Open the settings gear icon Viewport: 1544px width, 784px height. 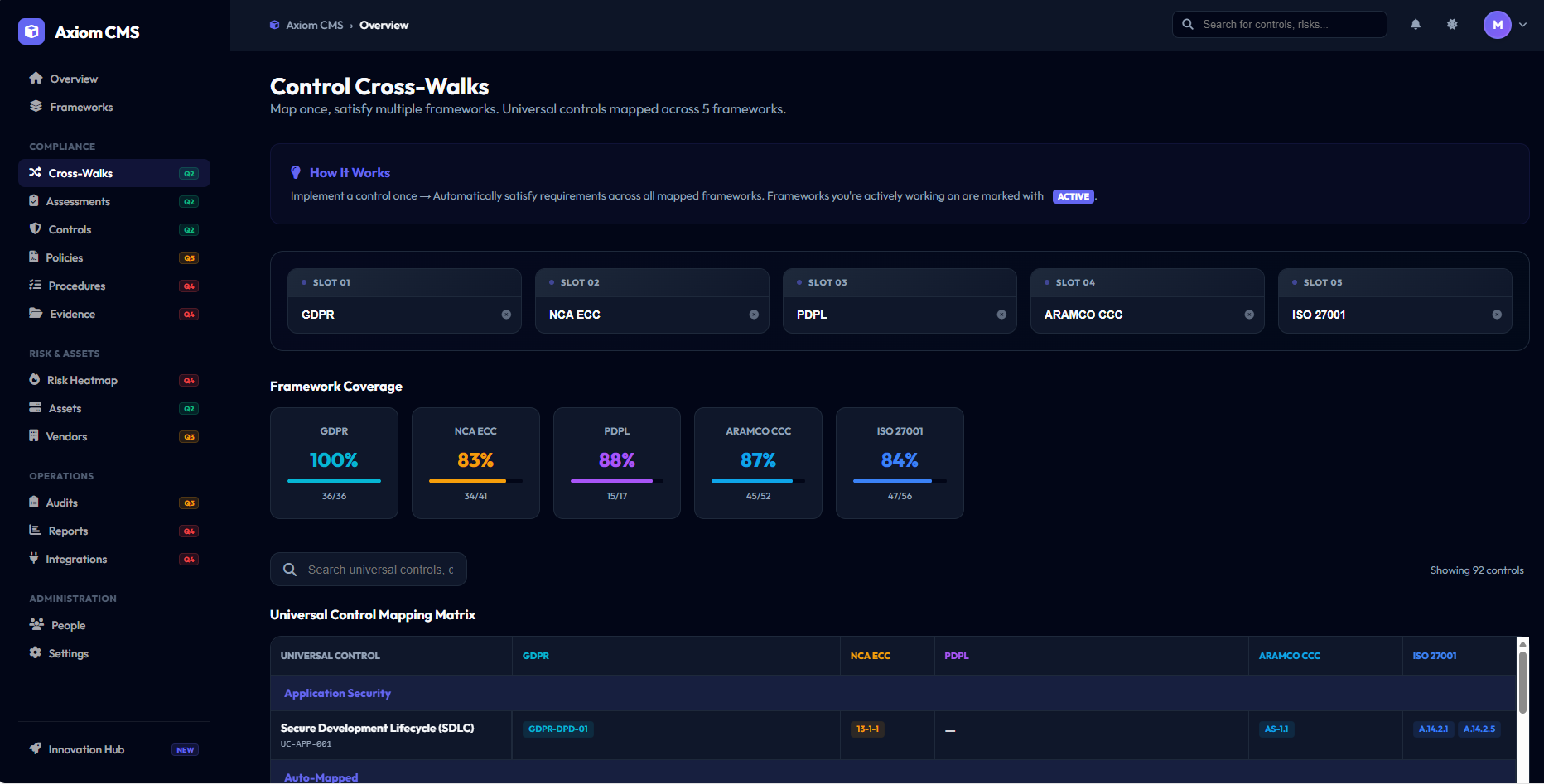click(x=1452, y=24)
